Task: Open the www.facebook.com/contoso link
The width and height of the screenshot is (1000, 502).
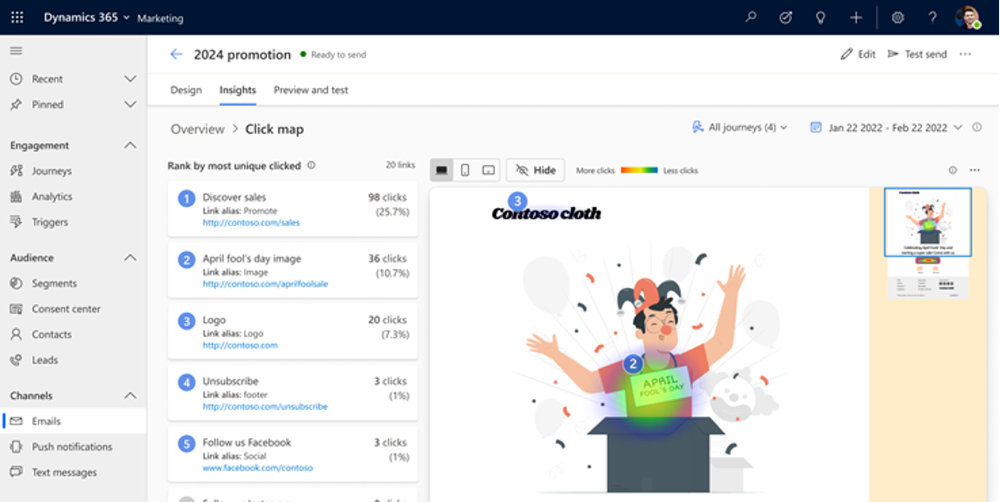Action: (258, 468)
